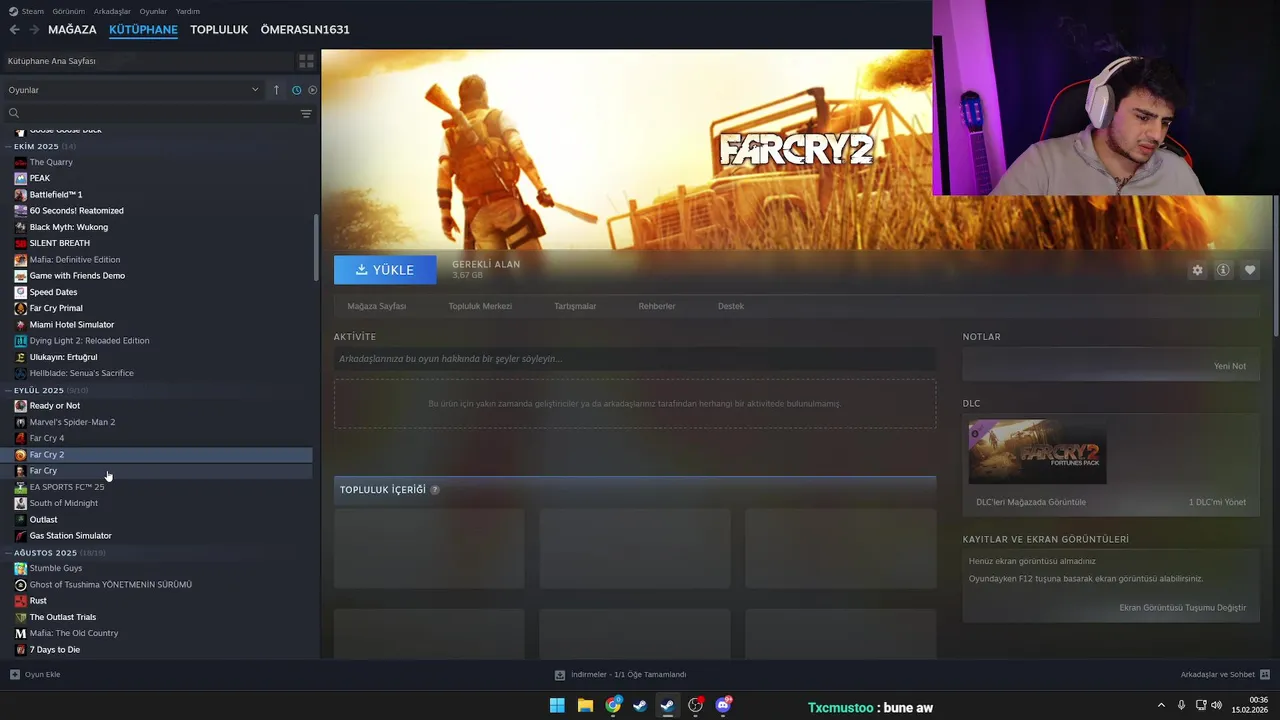Open advanced filter options icon
The width and height of the screenshot is (1280, 720).
(x=306, y=113)
